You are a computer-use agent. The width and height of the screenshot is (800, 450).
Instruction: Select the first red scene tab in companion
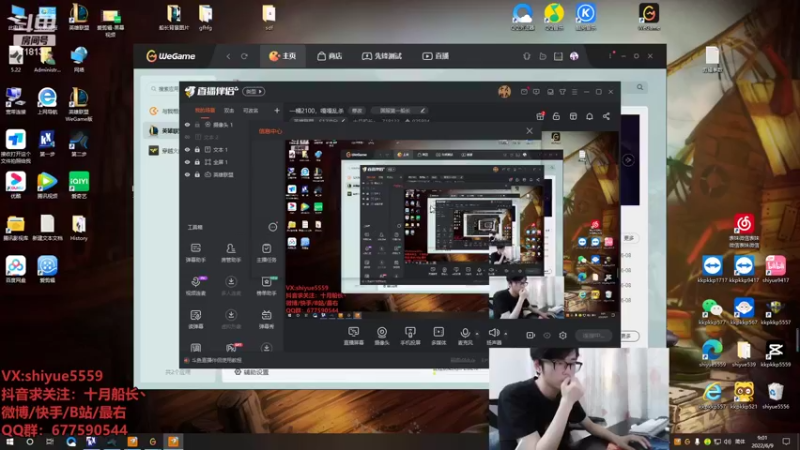[205, 110]
